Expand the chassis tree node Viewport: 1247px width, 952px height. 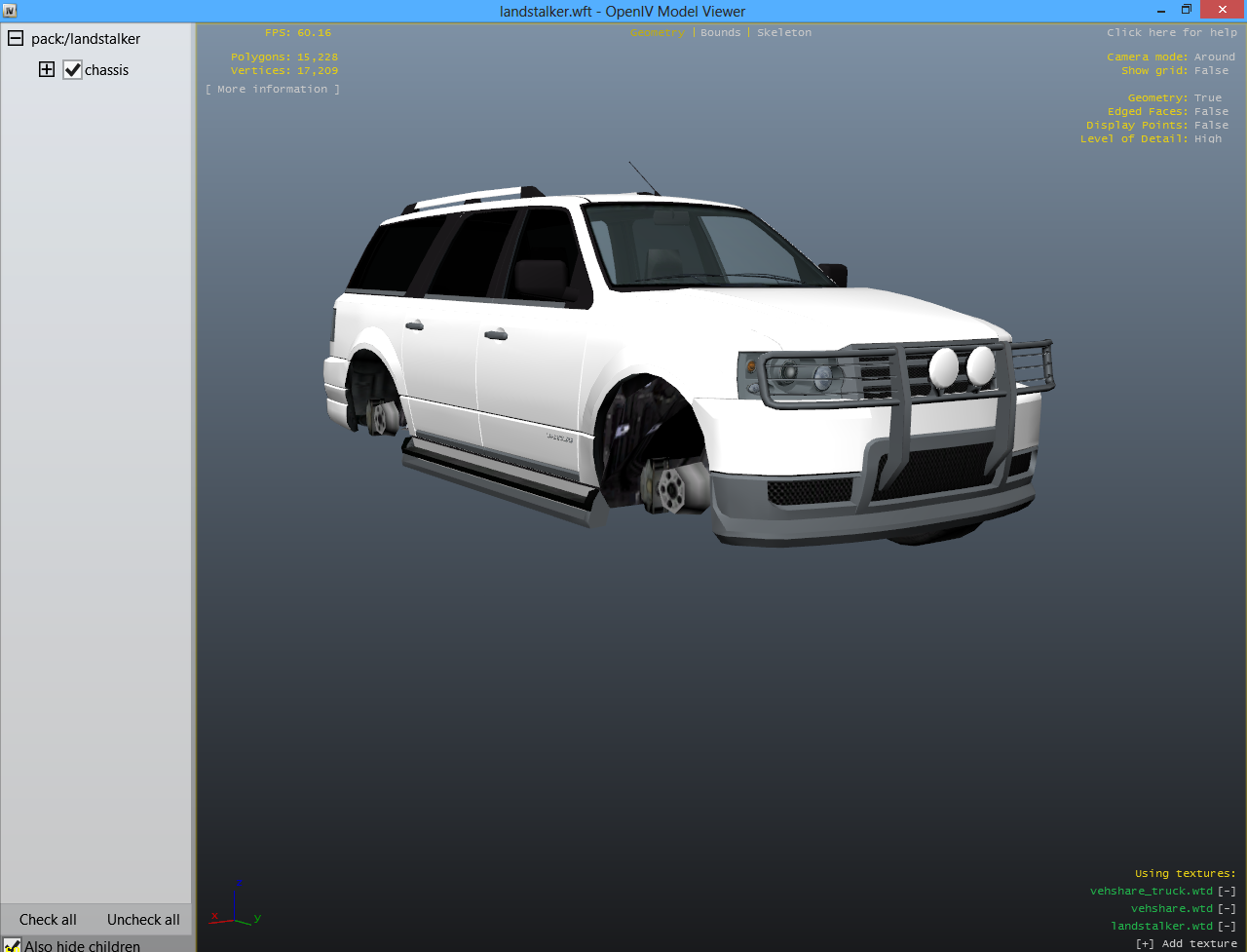[x=47, y=70]
